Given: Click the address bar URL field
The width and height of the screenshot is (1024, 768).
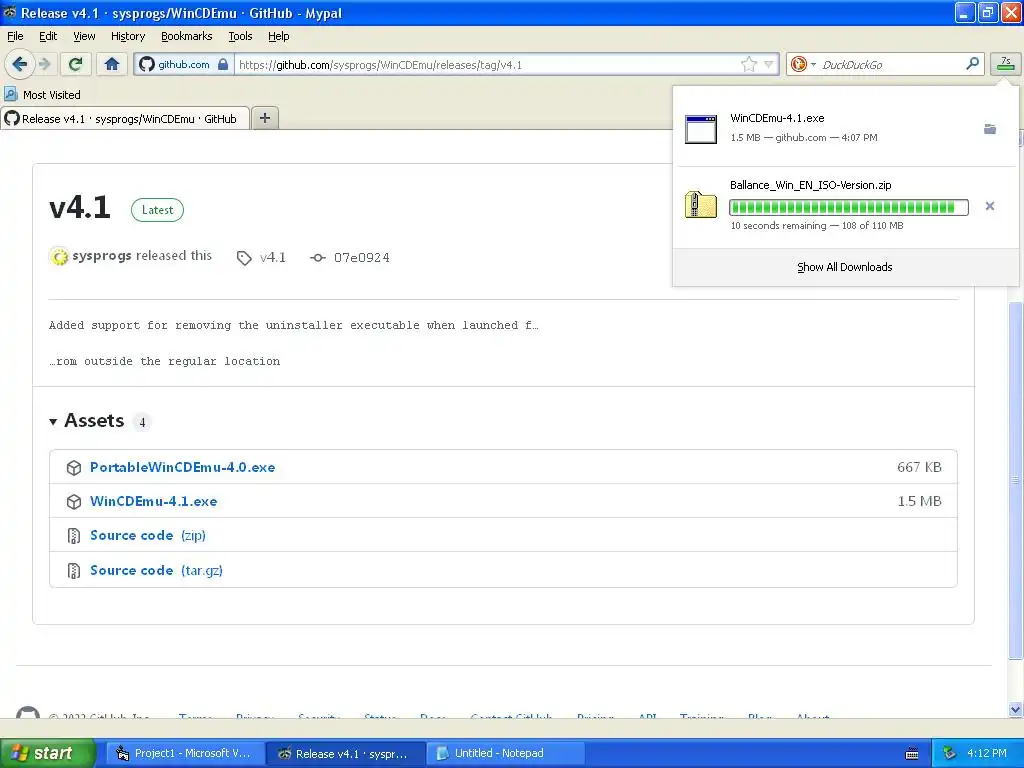Looking at the screenshot, I should pos(487,64).
